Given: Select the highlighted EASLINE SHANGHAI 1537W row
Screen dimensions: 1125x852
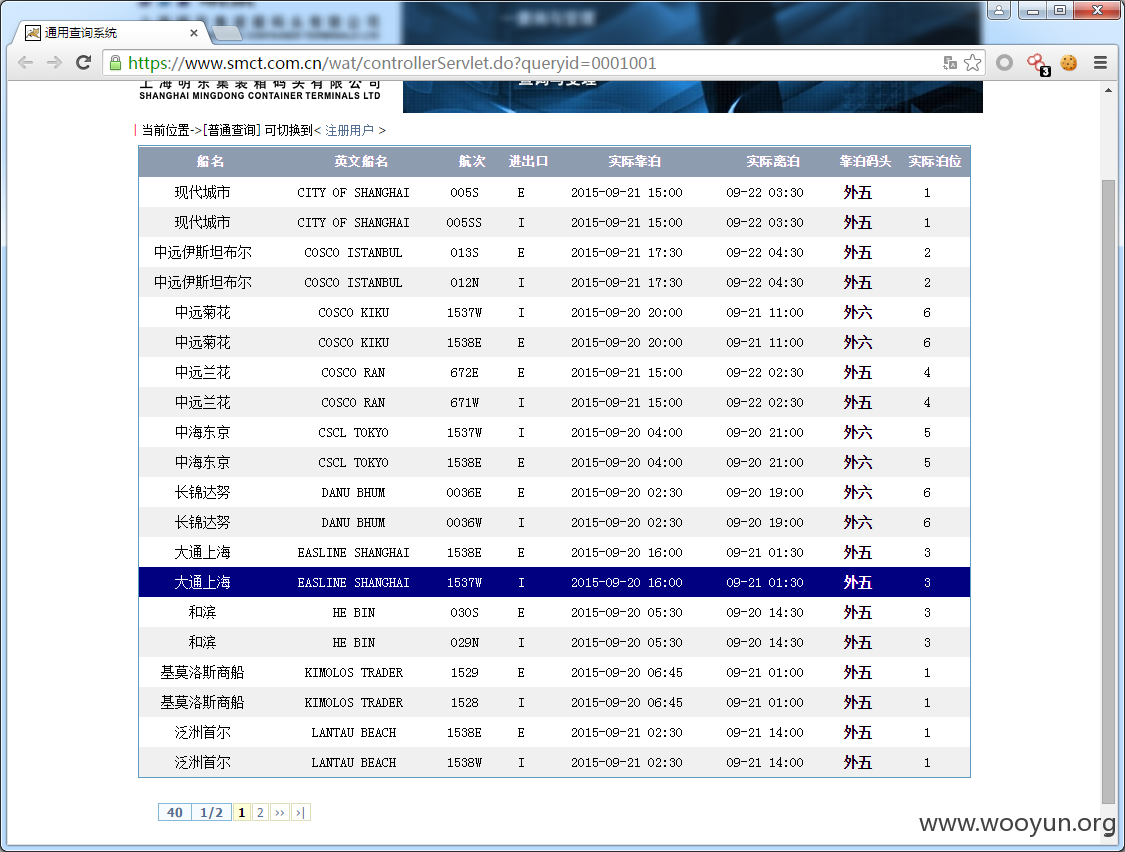Looking at the screenshot, I should [554, 582].
